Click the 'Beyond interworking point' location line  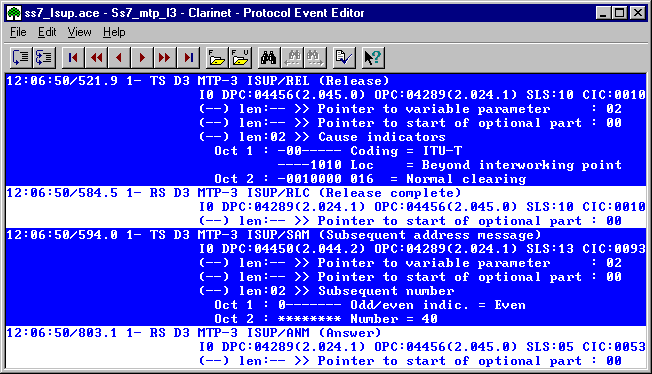[449, 165]
